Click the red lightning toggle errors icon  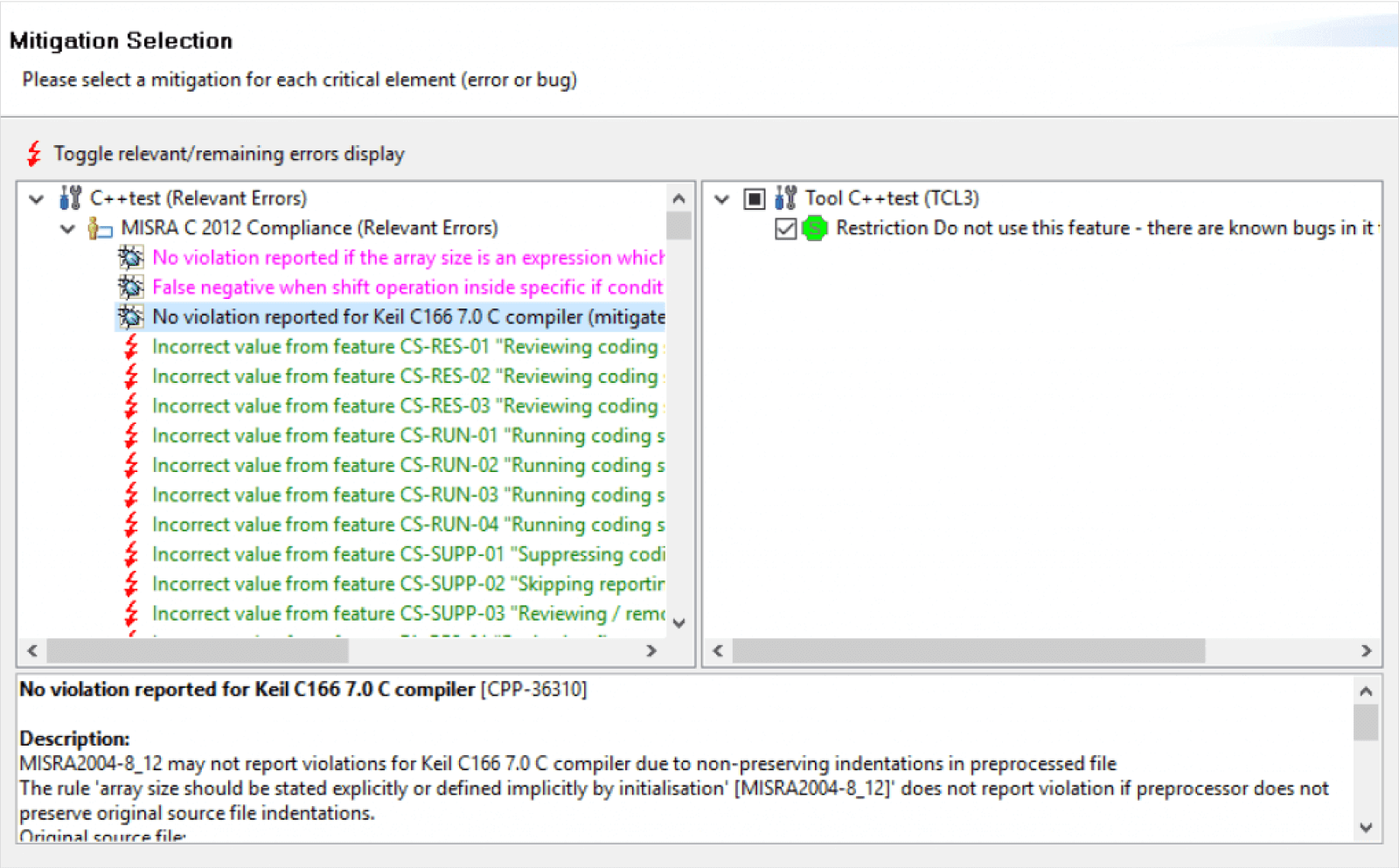point(34,154)
